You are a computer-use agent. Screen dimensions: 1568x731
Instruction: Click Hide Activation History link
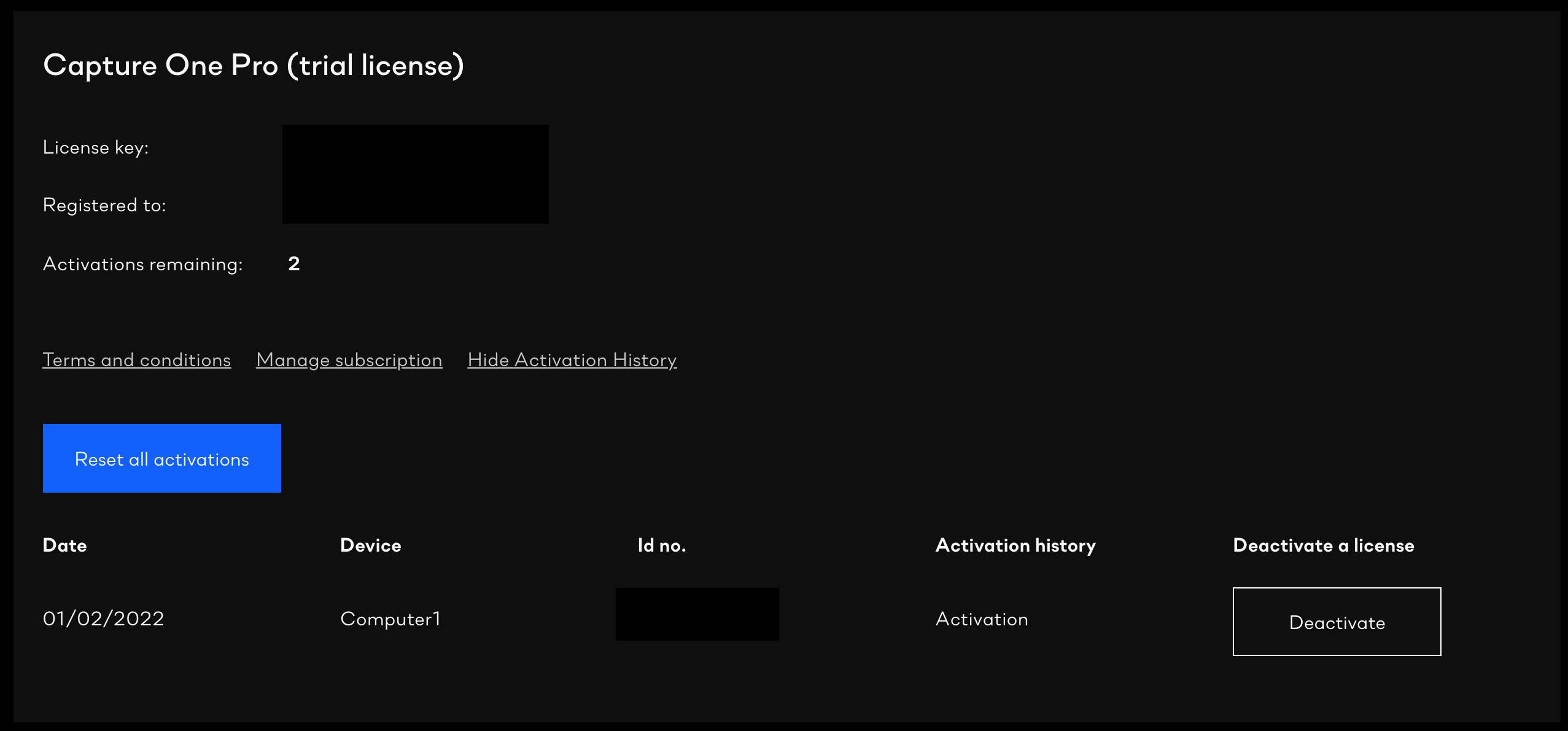[x=572, y=360]
